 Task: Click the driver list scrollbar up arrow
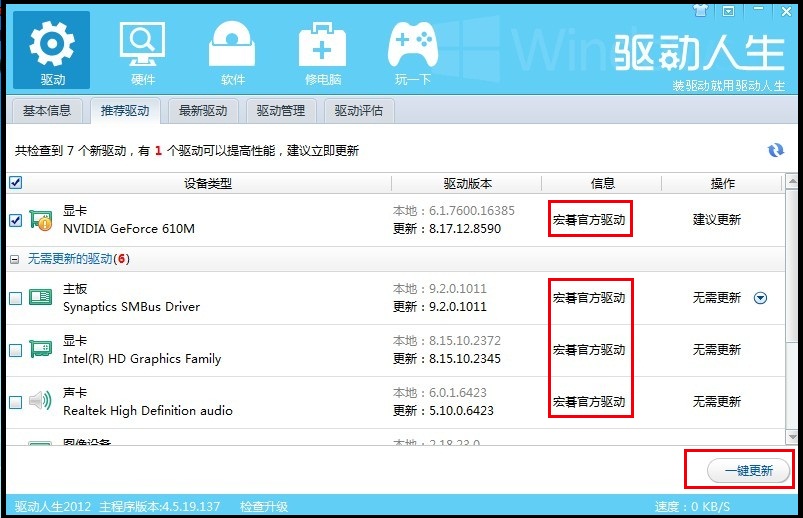click(x=792, y=181)
